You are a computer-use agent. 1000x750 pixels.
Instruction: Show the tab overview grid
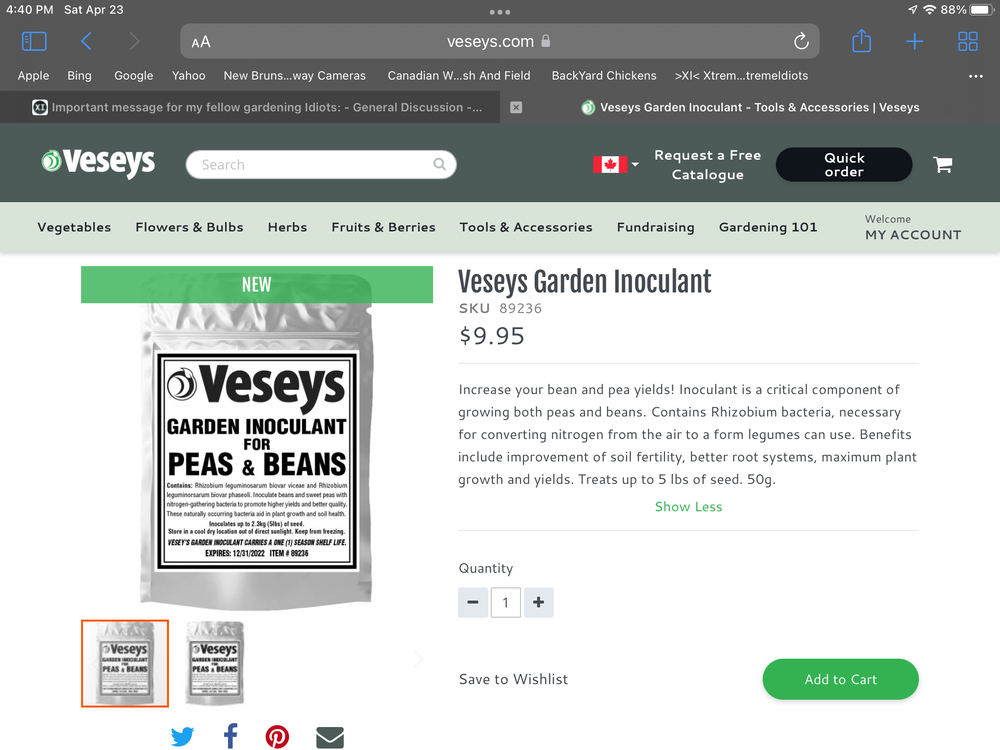click(967, 41)
